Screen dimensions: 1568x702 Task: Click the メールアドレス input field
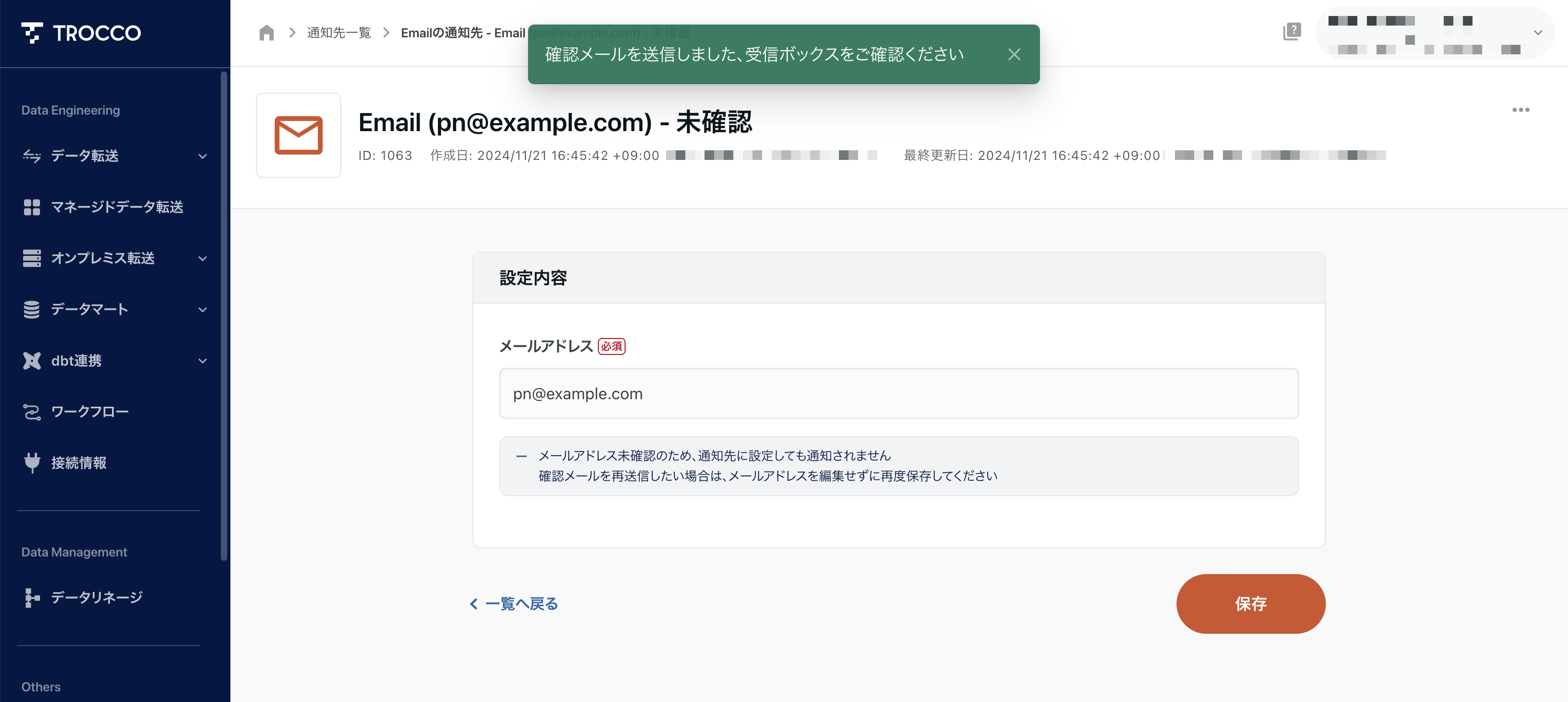click(899, 393)
